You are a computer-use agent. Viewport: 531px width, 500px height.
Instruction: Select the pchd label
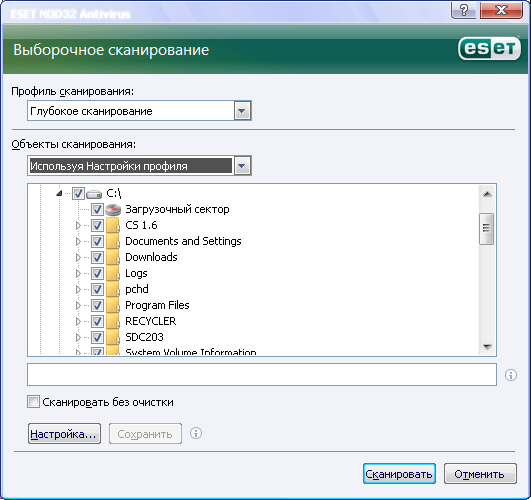pyautogui.click(x=137, y=289)
